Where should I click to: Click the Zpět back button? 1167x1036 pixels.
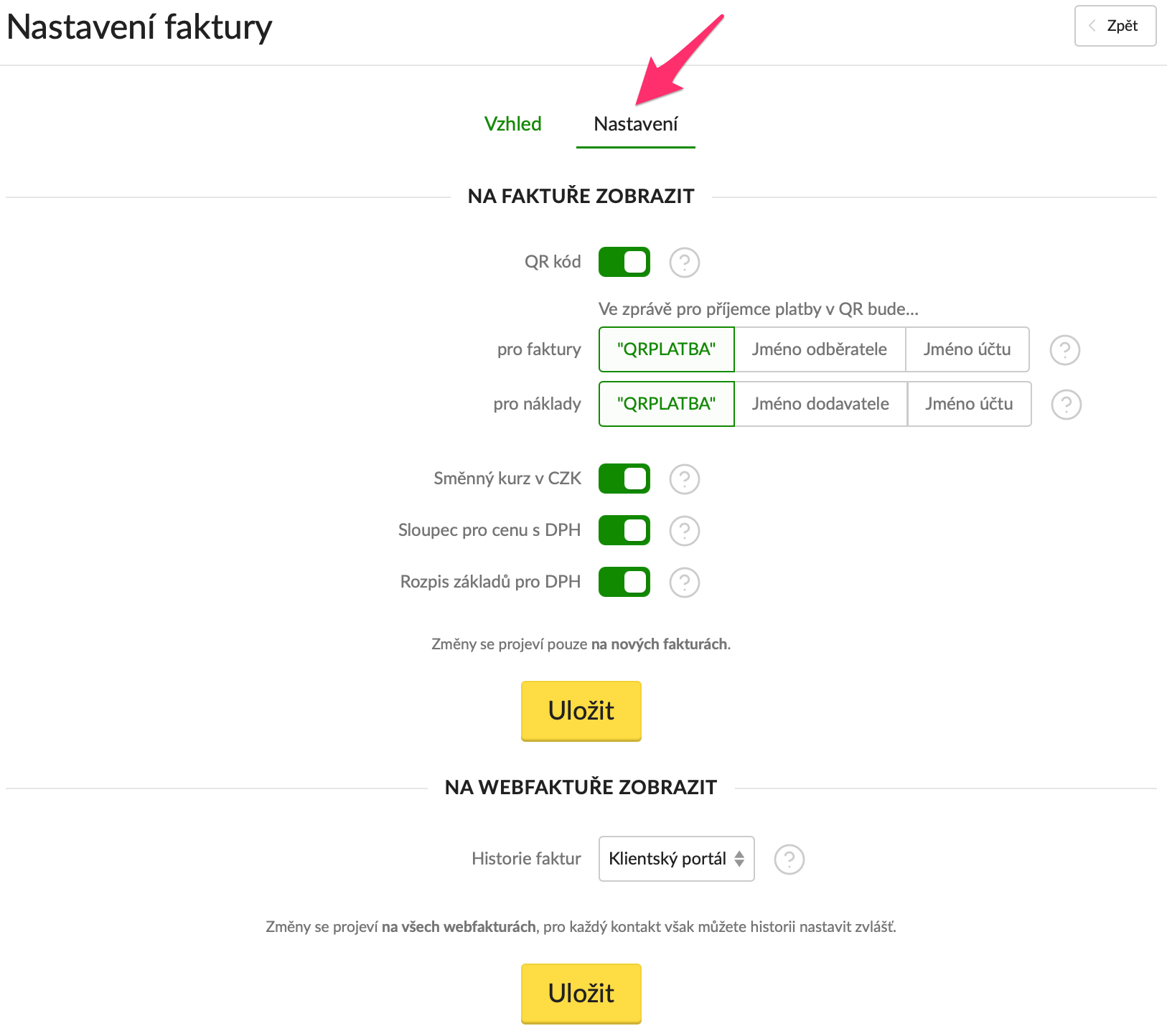pyautogui.click(x=1115, y=27)
